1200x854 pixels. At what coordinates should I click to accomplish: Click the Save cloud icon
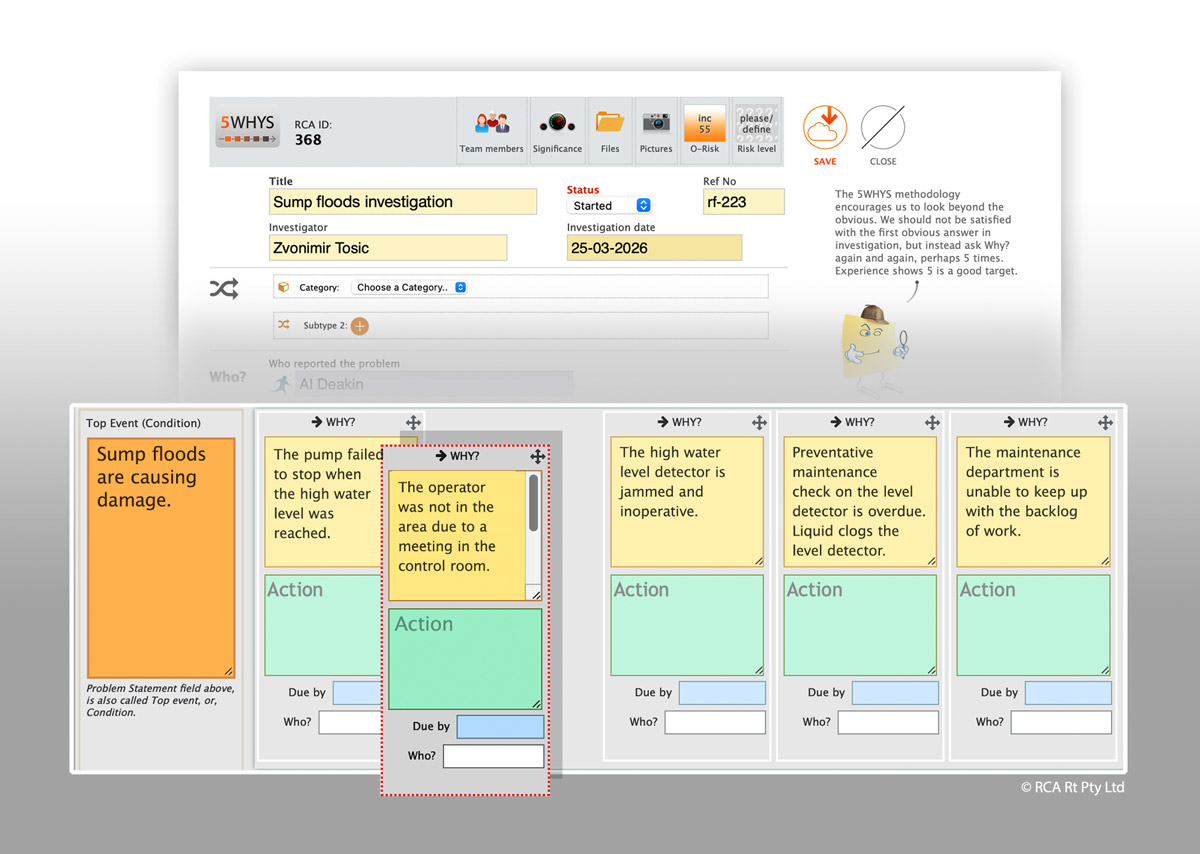[825, 129]
